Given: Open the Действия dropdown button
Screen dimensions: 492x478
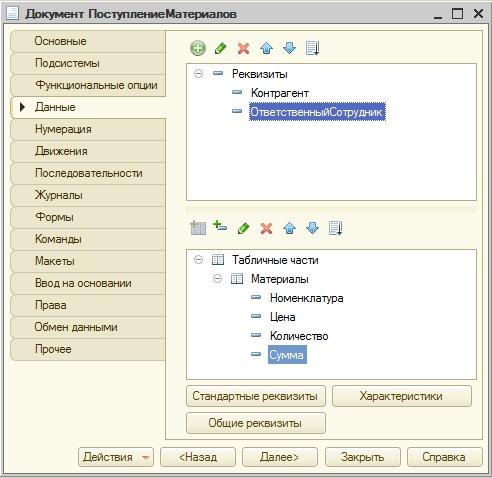Looking at the screenshot, I should click(x=116, y=457).
